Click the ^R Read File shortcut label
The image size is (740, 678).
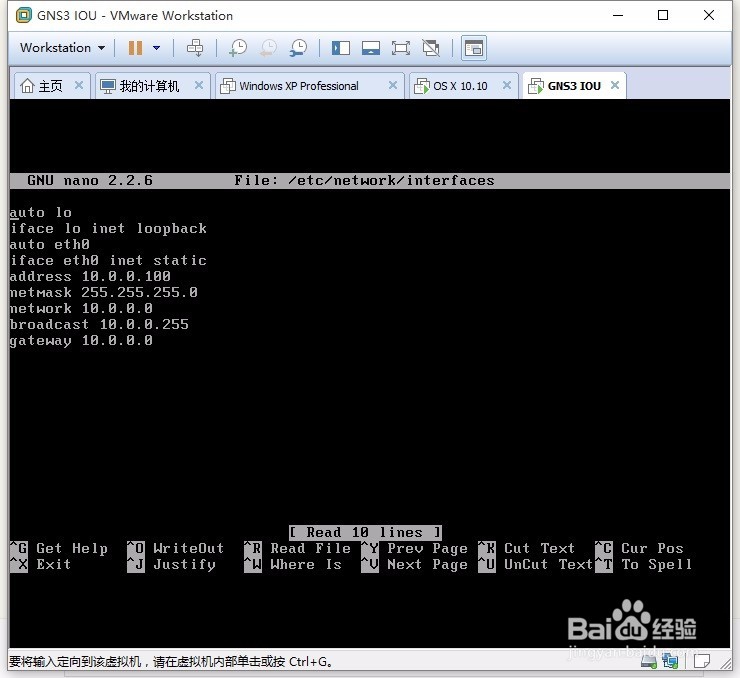(297, 548)
